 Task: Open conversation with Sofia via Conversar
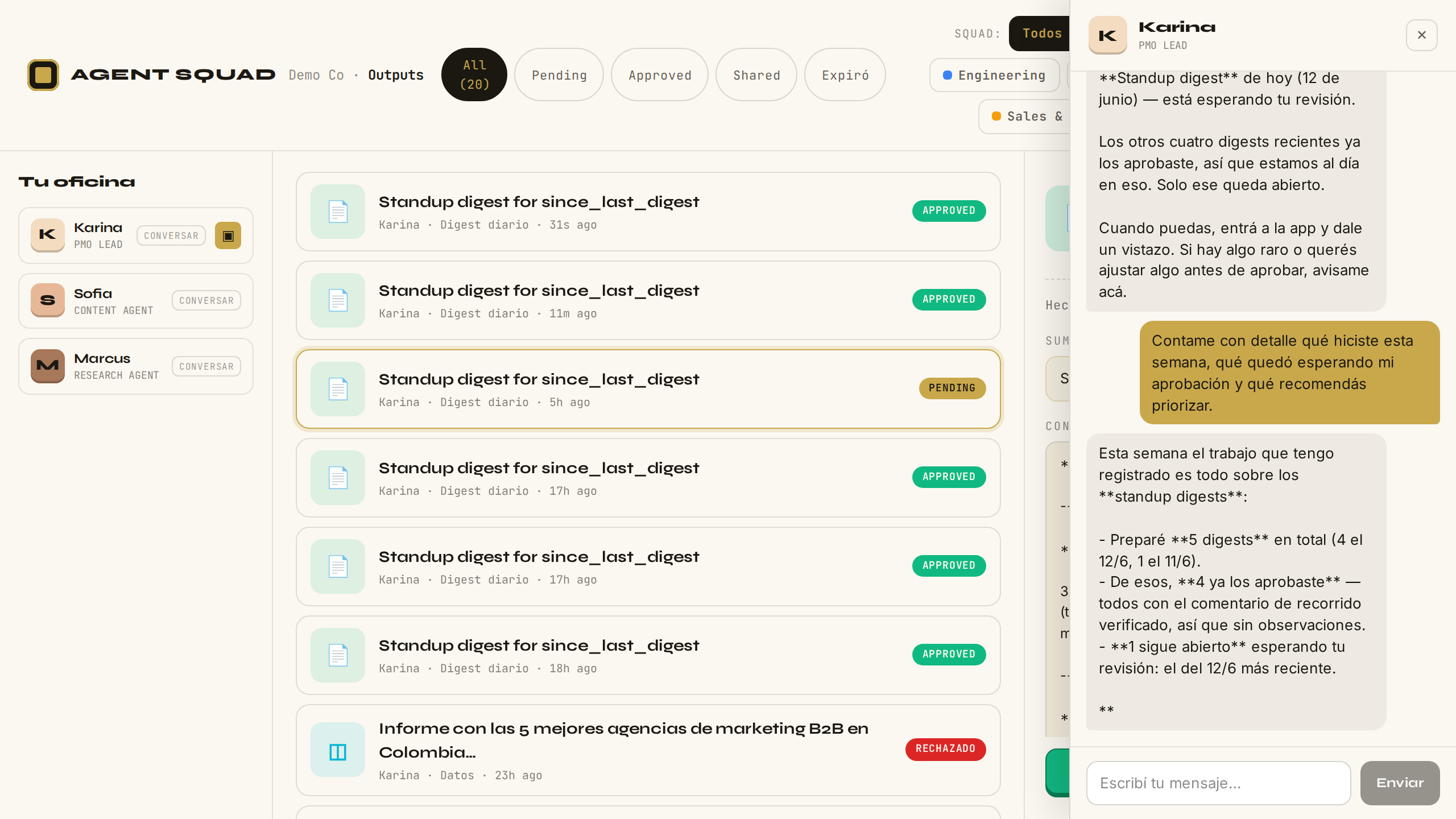[206, 300]
